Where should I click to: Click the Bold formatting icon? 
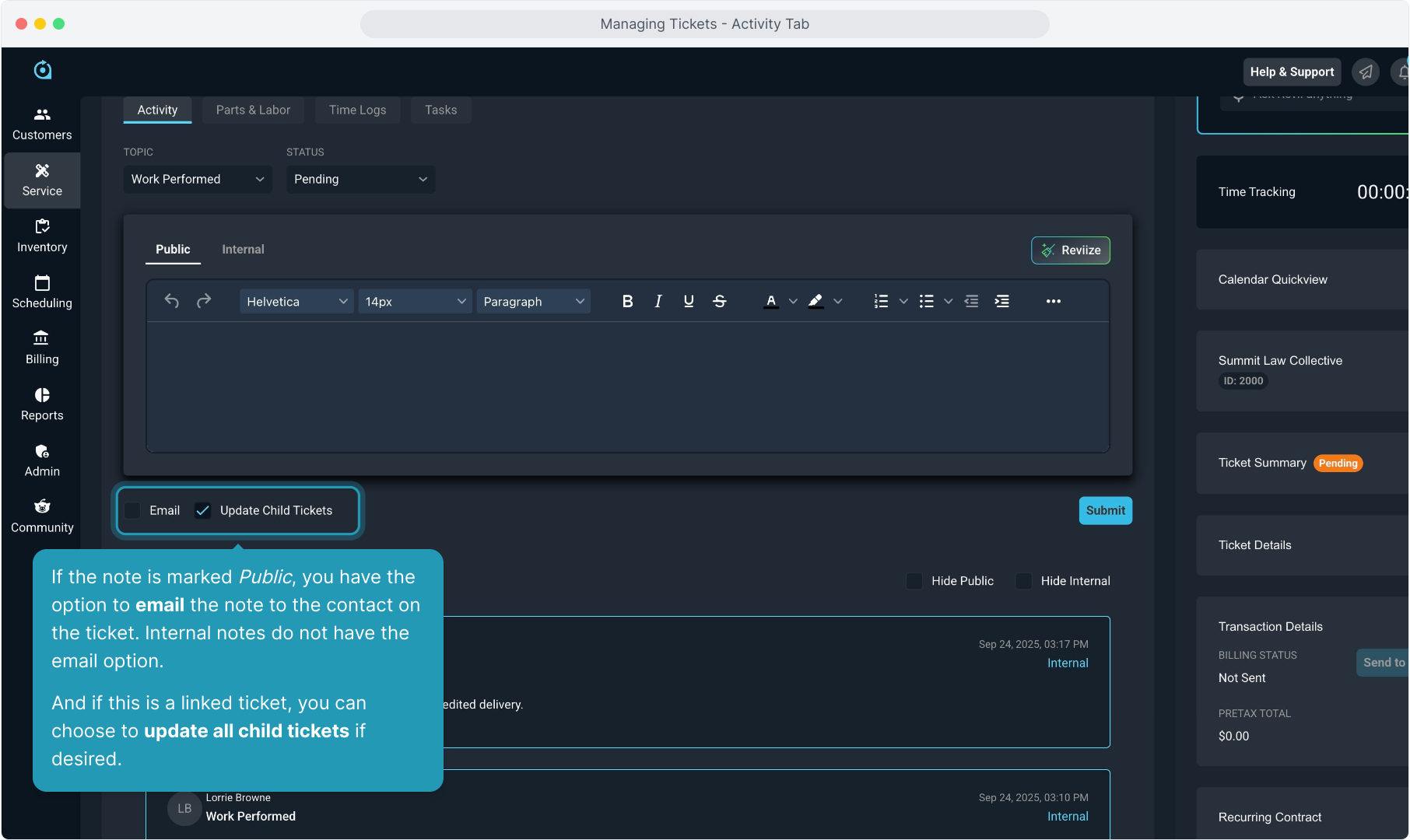click(627, 302)
